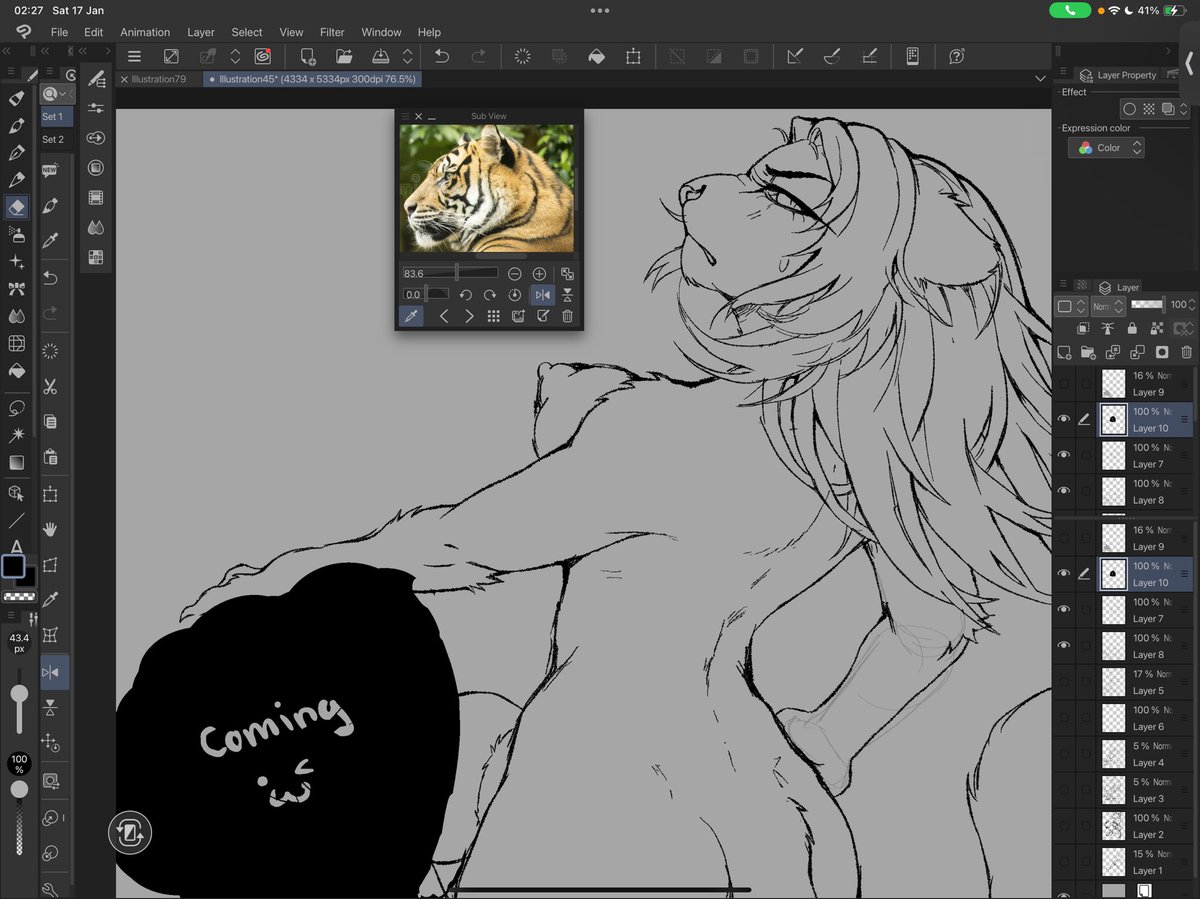Delete the current layer with the trash icon
The width and height of the screenshot is (1200, 899).
(x=1187, y=353)
